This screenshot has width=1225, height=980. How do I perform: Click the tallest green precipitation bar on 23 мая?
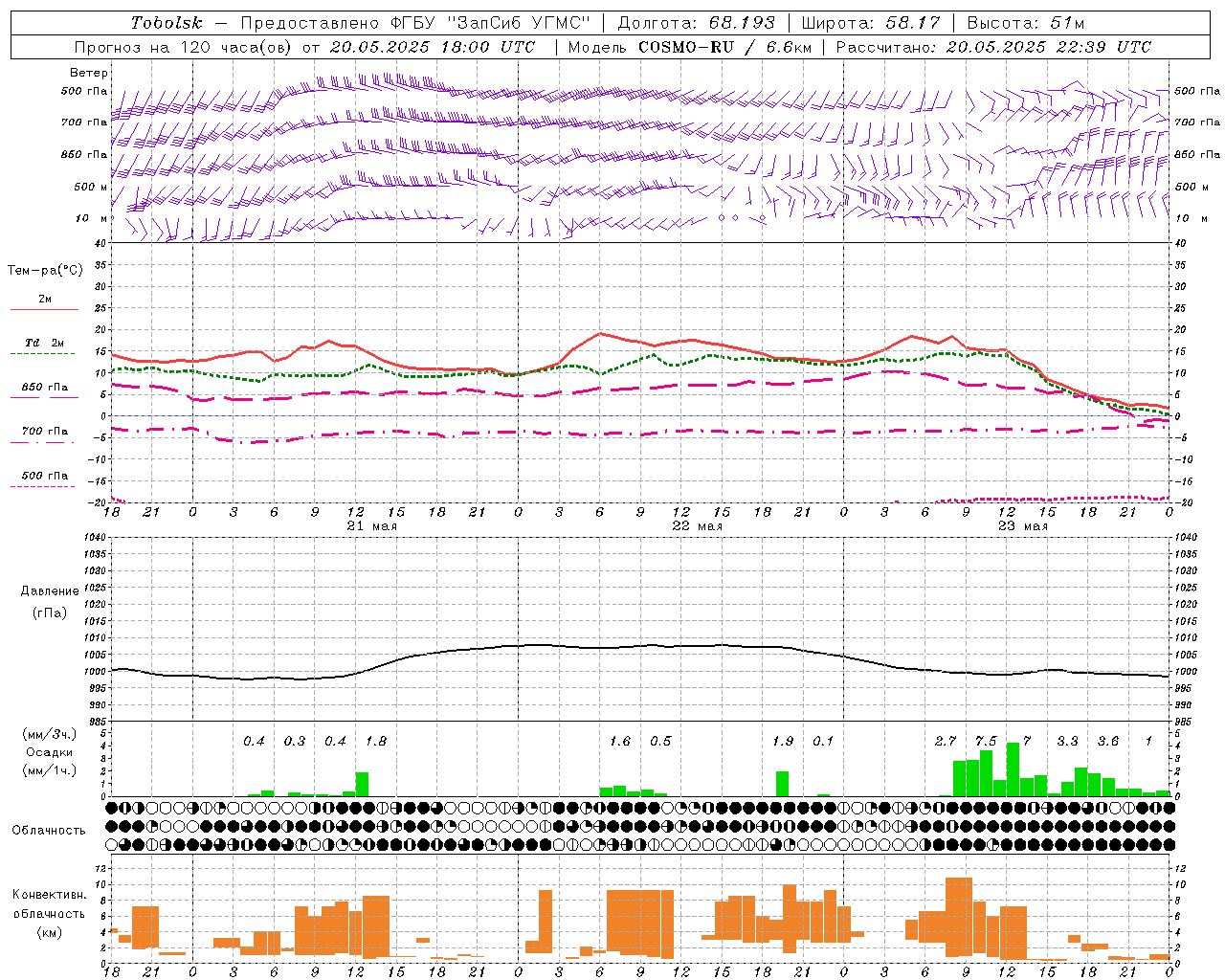[1013, 769]
